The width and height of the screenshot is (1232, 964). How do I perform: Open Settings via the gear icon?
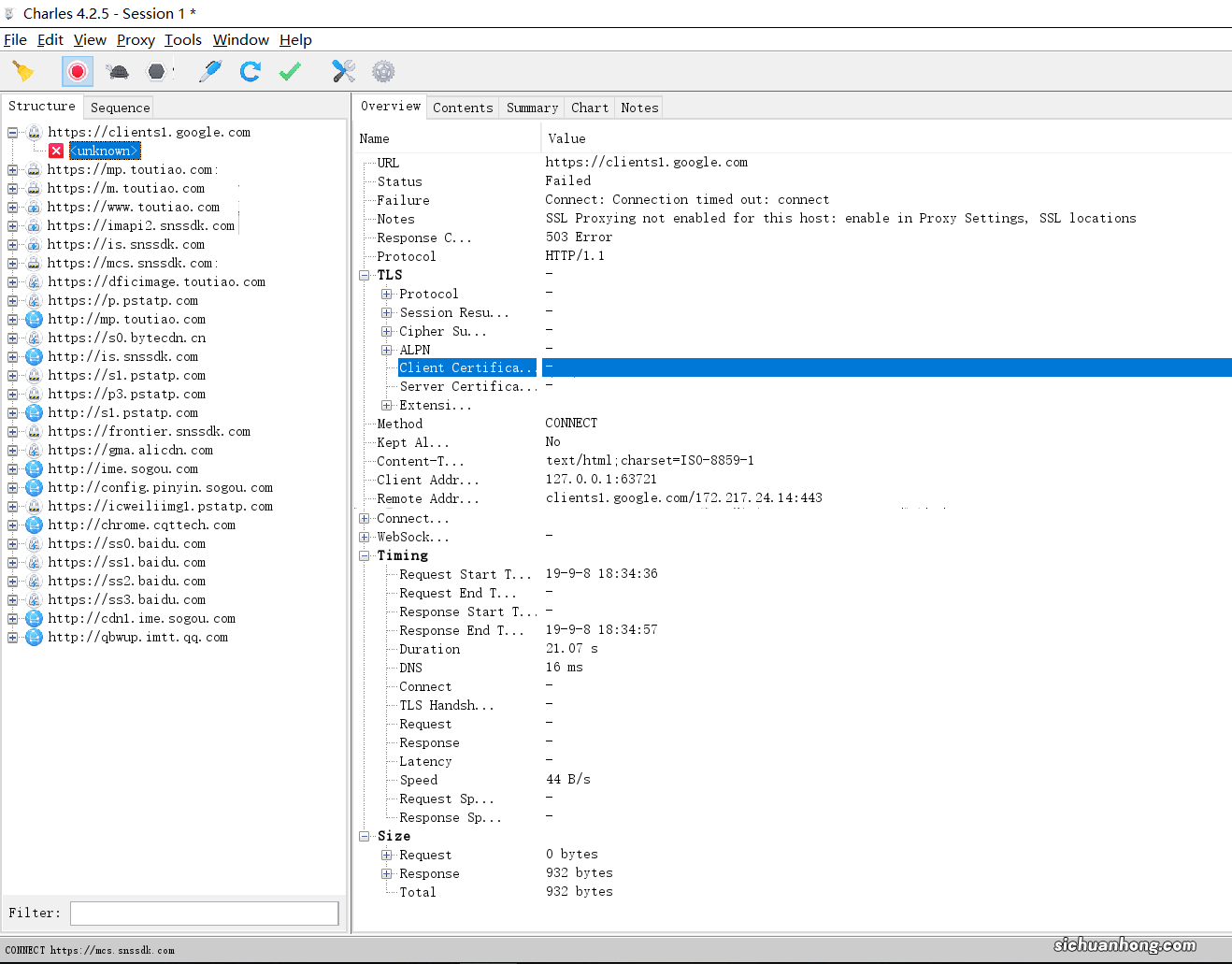[x=383, y=71]
